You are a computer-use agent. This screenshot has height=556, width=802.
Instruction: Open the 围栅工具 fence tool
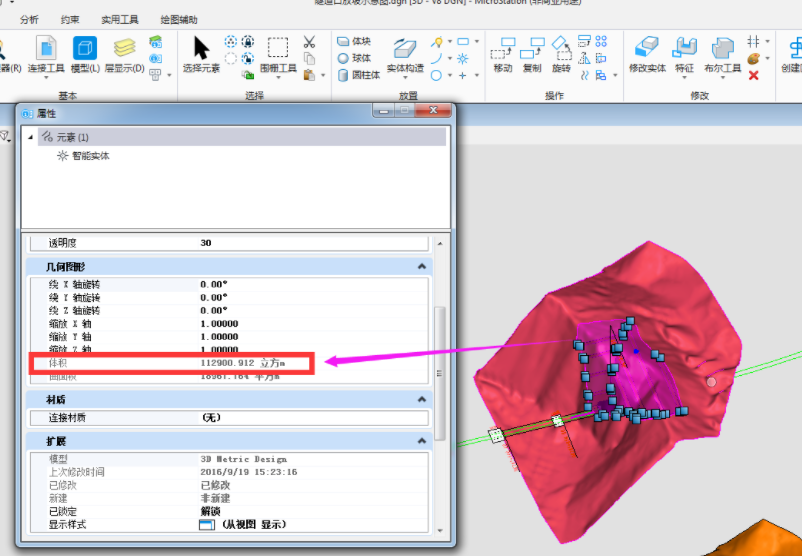coord(278,55)
